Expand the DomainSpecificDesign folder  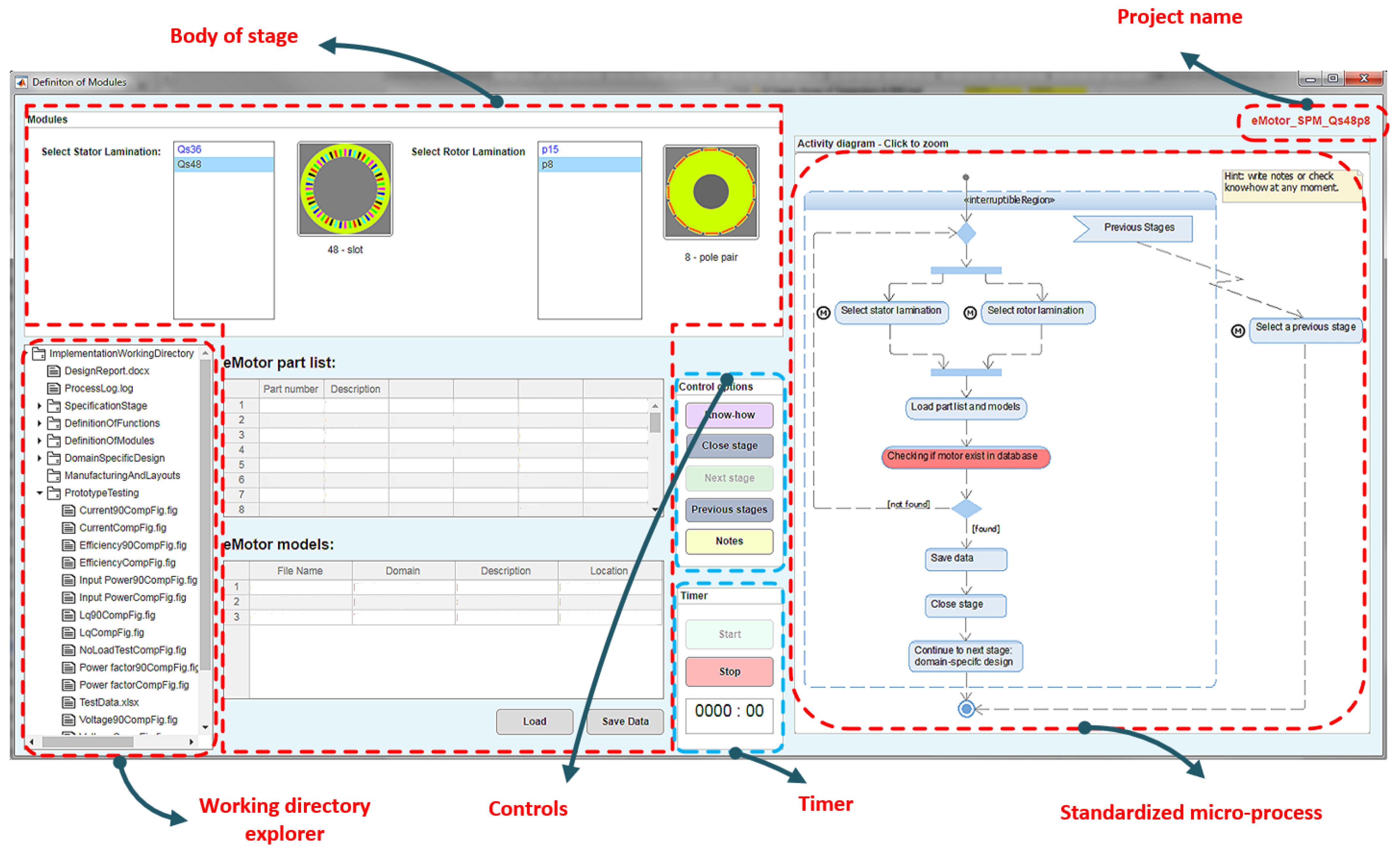coord(39,458)
